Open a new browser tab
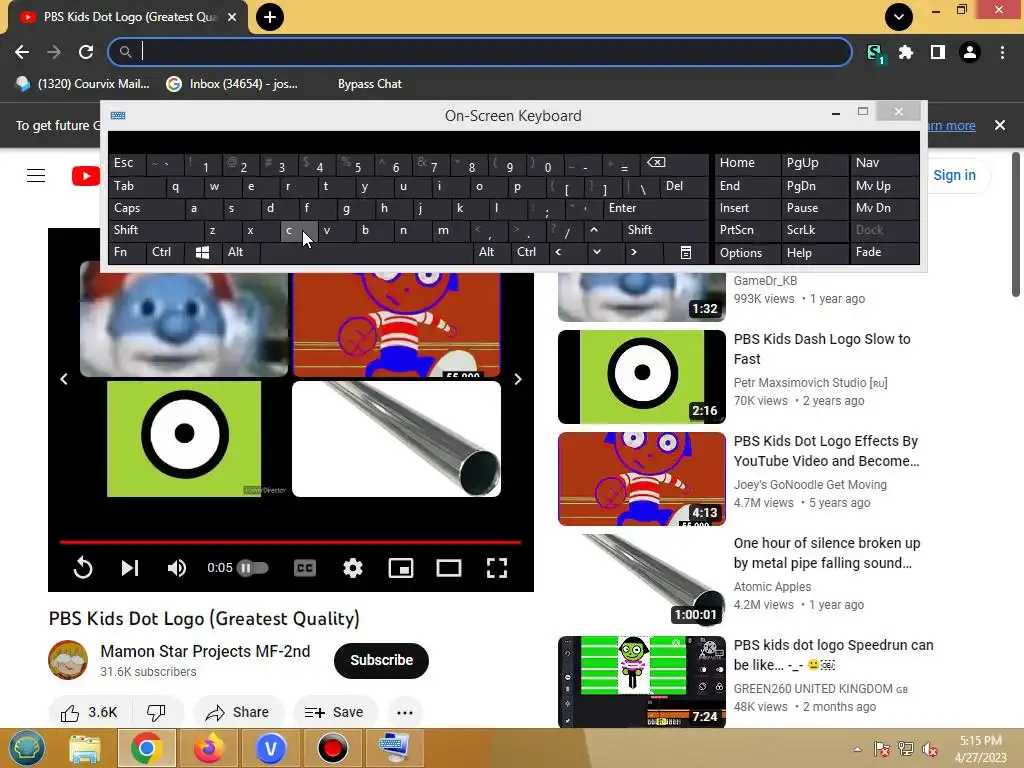Screen dimensions: 1024x768 pos(270,17)
